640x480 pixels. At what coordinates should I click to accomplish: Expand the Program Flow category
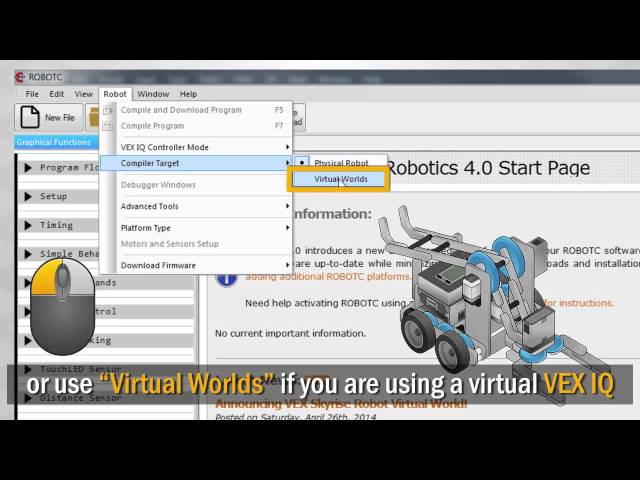click(x=28, y=168)
